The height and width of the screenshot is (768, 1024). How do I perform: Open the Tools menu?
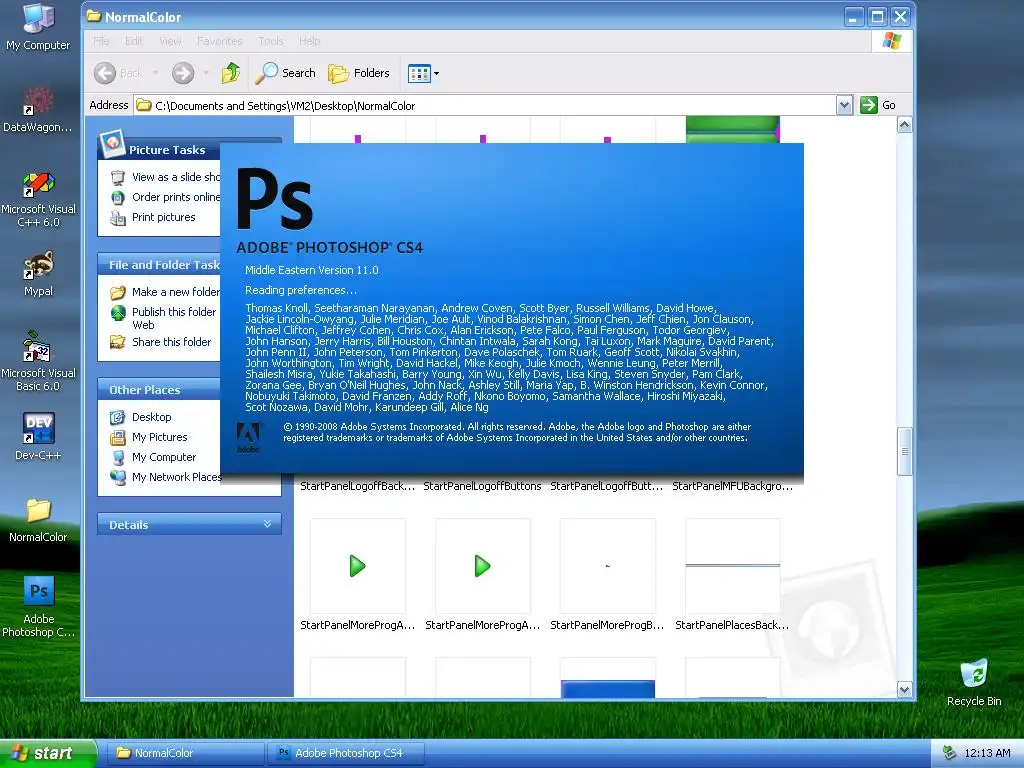[270, 41]
